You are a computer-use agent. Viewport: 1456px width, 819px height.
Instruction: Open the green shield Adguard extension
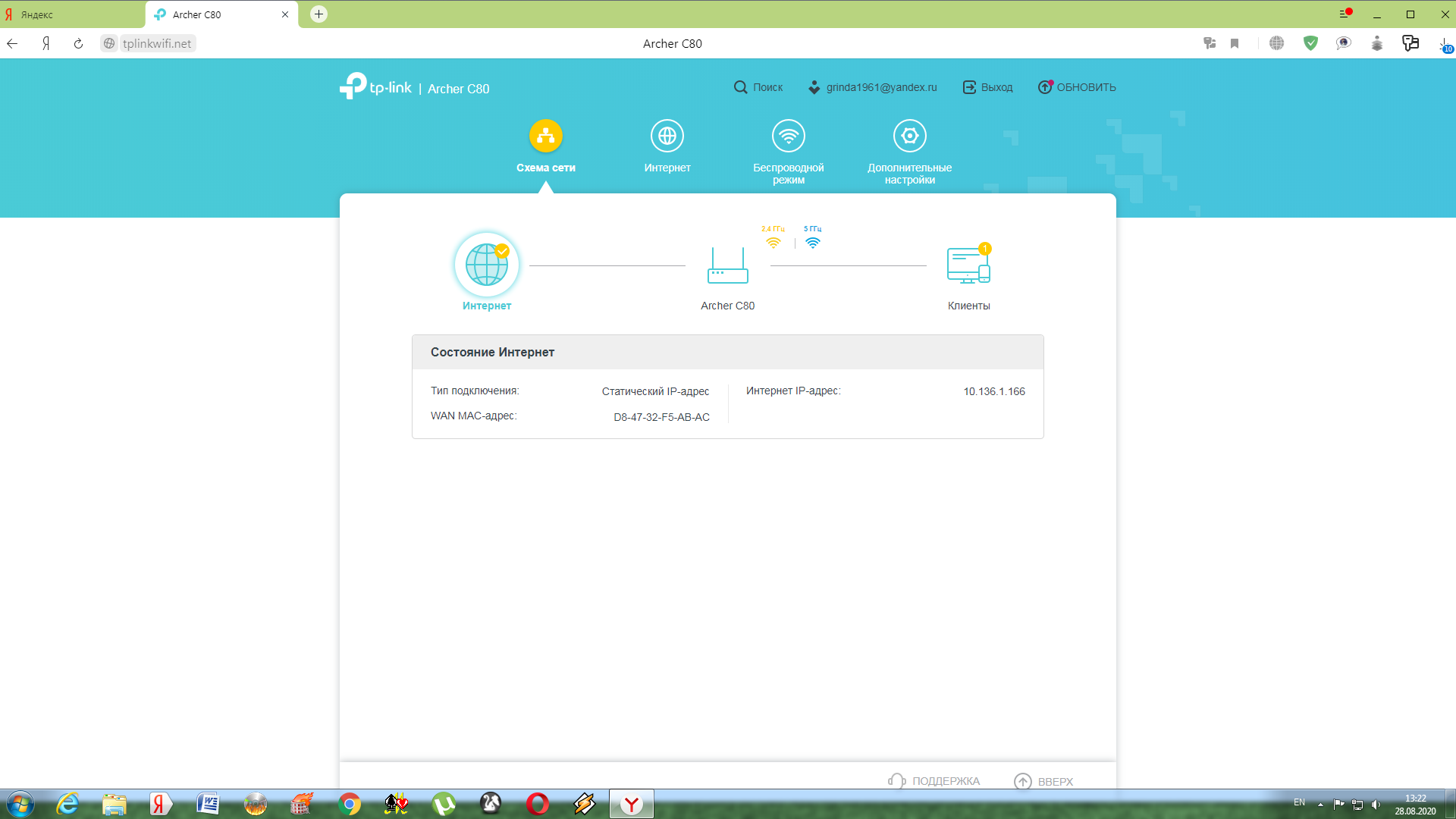tap(1310, 43)
